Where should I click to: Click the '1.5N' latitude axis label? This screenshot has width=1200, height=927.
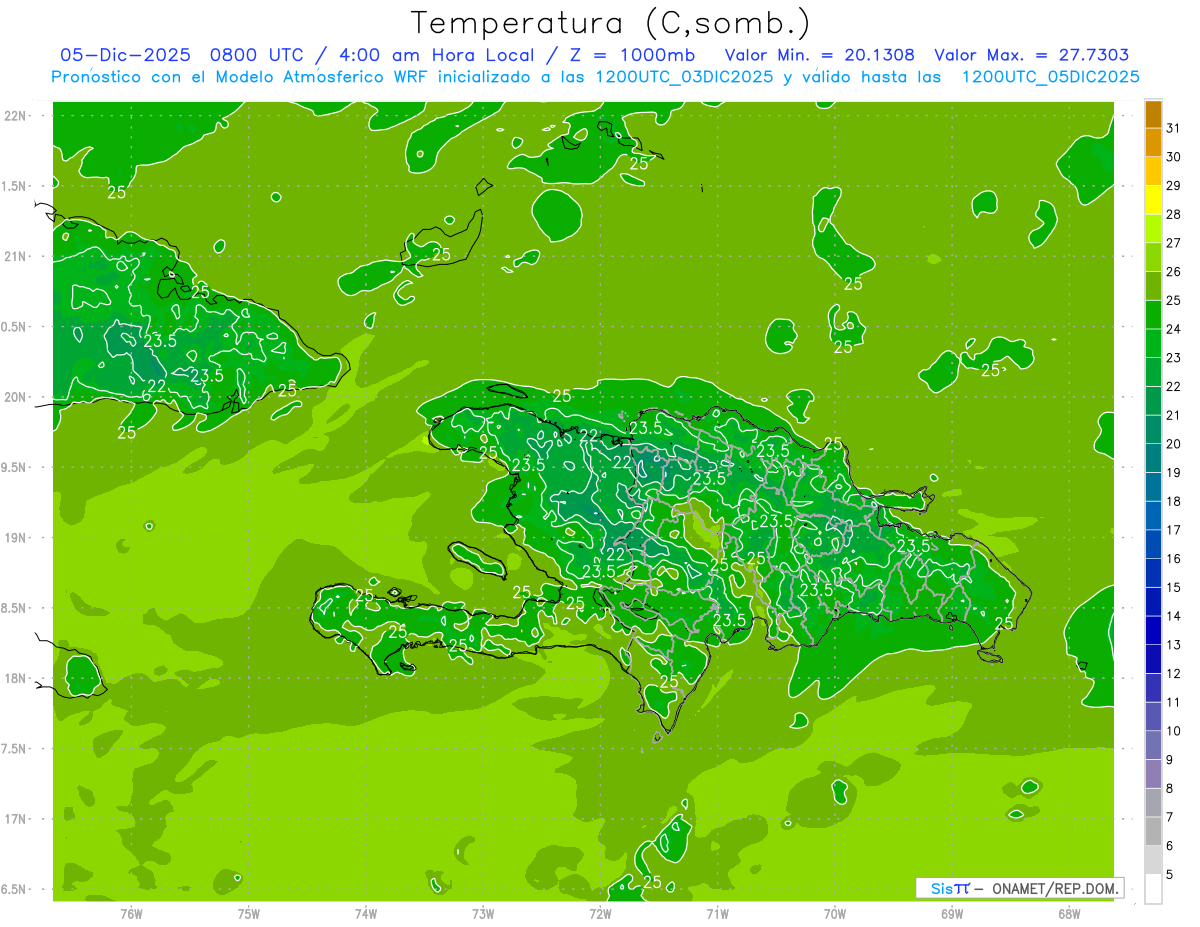[x=14, y=186]
